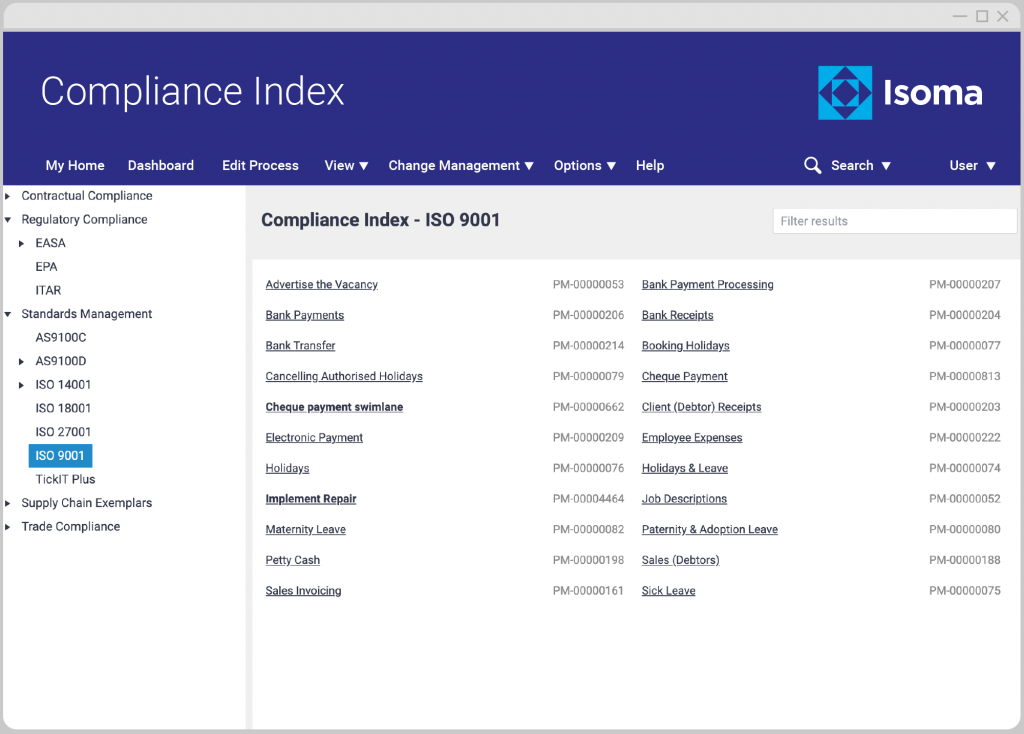Screen dimensions: 1024x734
Task: Expand the Trade Compliance tree node
Action: pyautogui.click(x=8, y=527)
